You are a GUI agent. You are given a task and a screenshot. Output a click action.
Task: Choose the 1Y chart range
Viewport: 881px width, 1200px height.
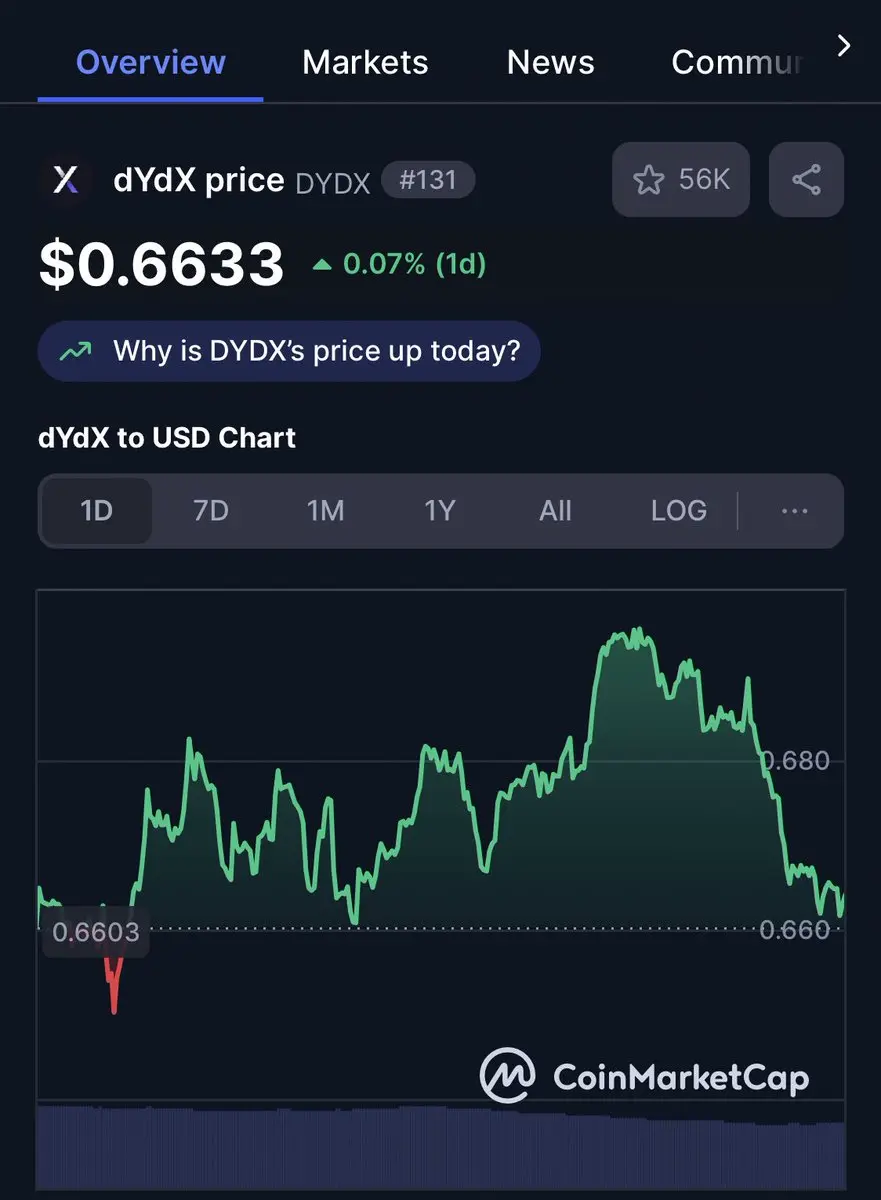439,511
